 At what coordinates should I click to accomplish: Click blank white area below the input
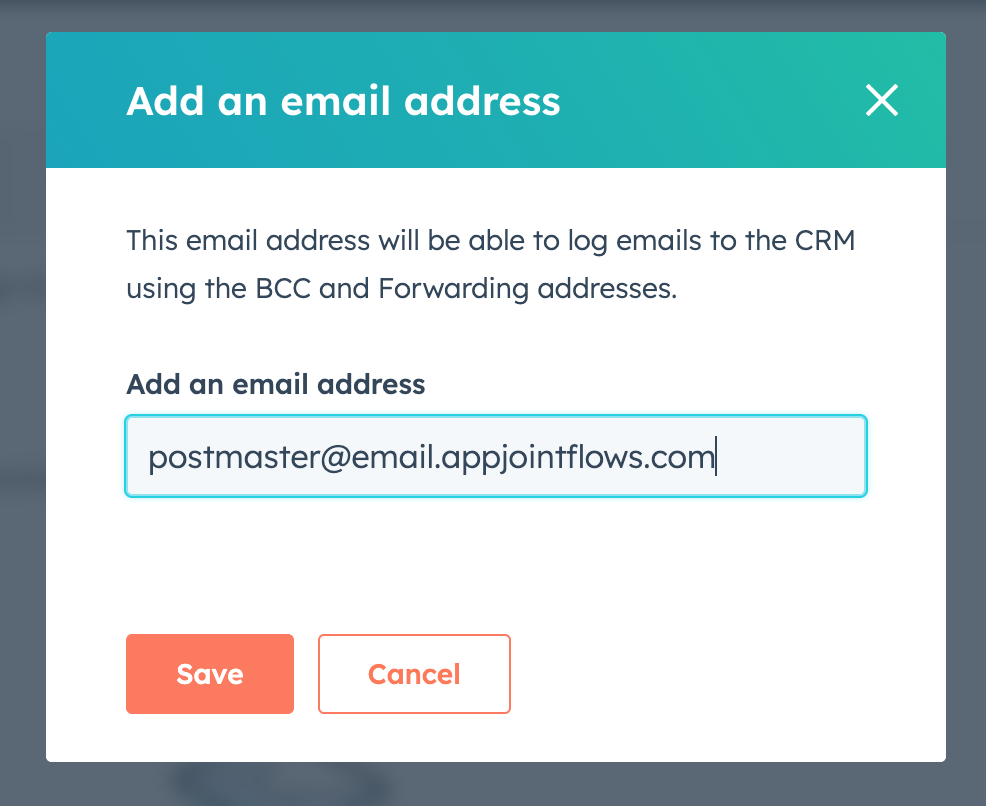pos(495,560)
